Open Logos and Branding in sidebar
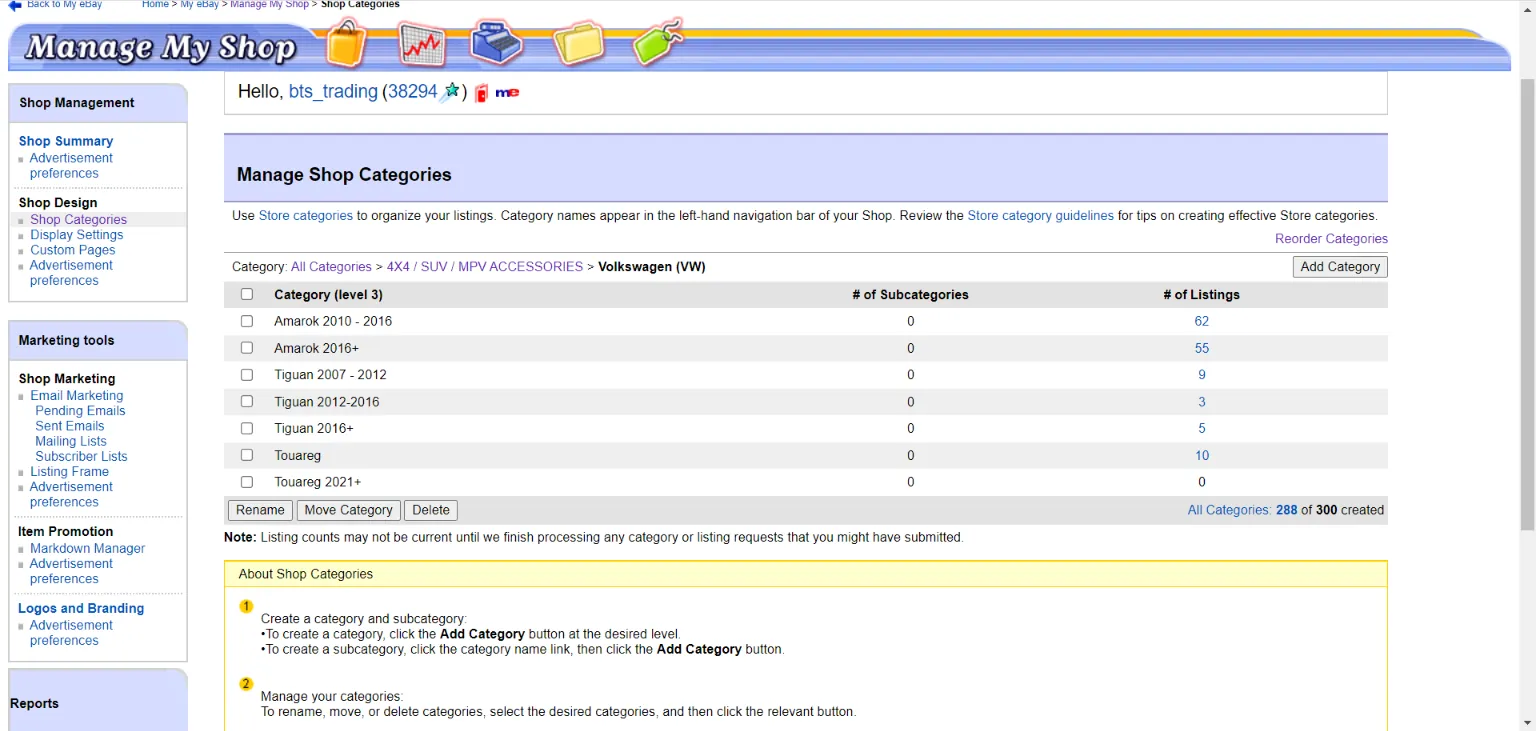1536x731 pixels. (81, 608)
